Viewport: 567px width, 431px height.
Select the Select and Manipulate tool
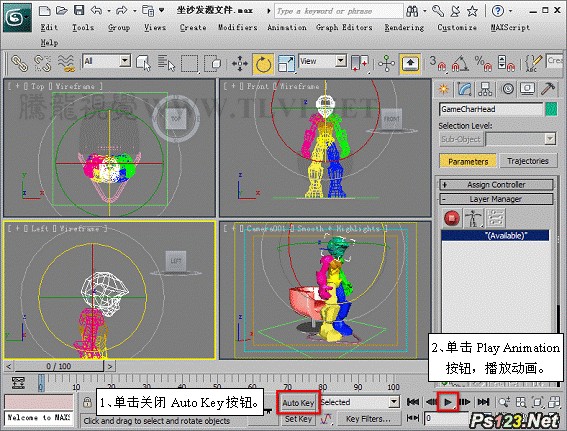(386, 63)
